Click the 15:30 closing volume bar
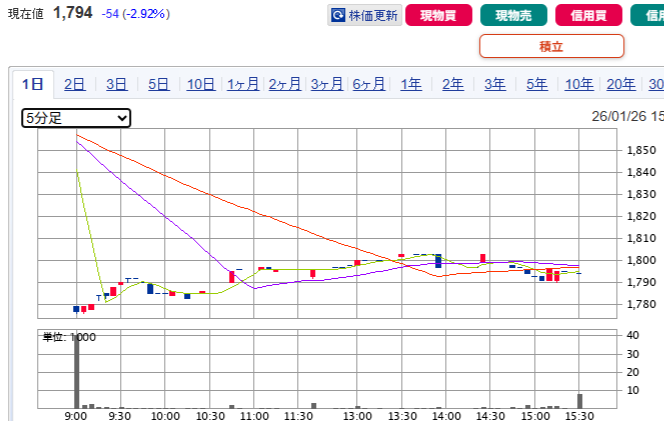 click(x=579, y=401)
